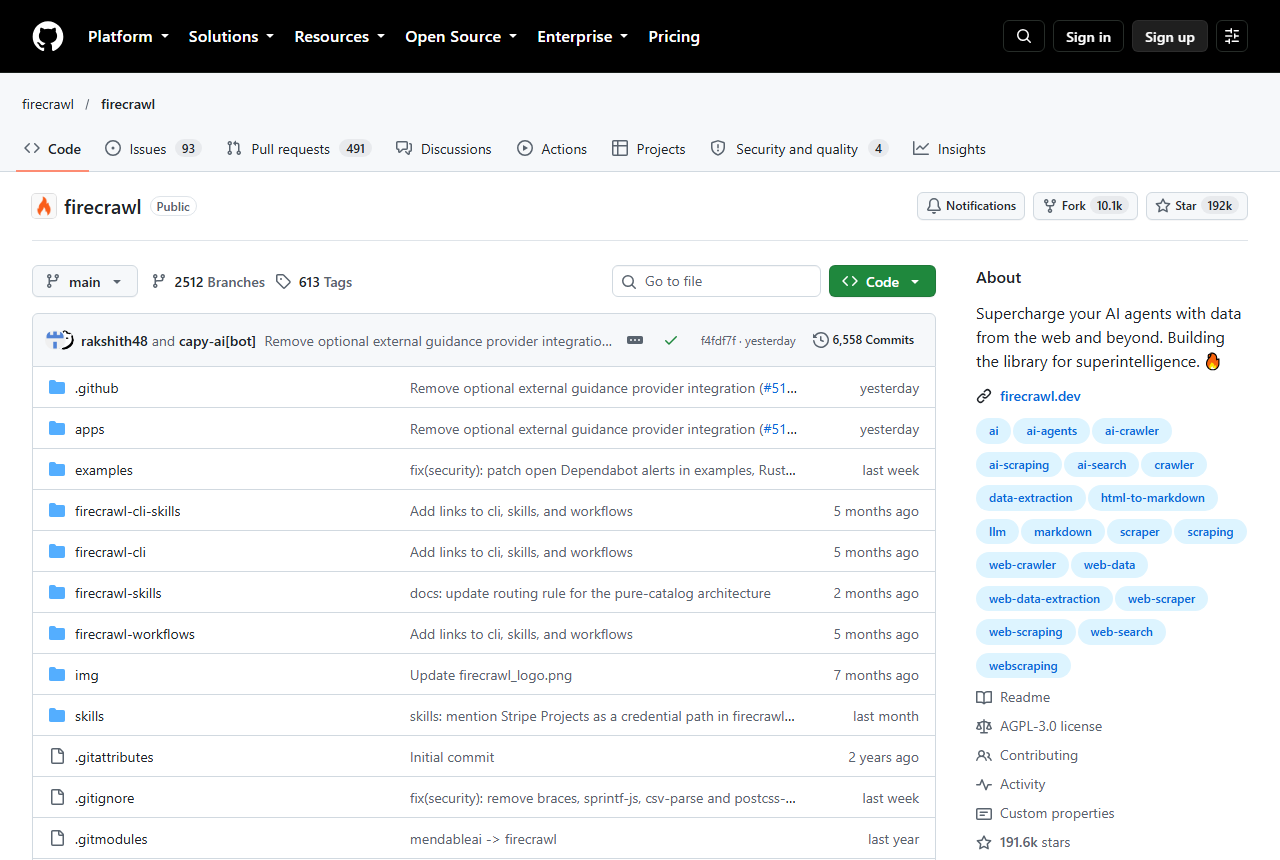Expand the Enterprise menu
The width and height of the screenshot is (1280, 860).
point(583,37)
